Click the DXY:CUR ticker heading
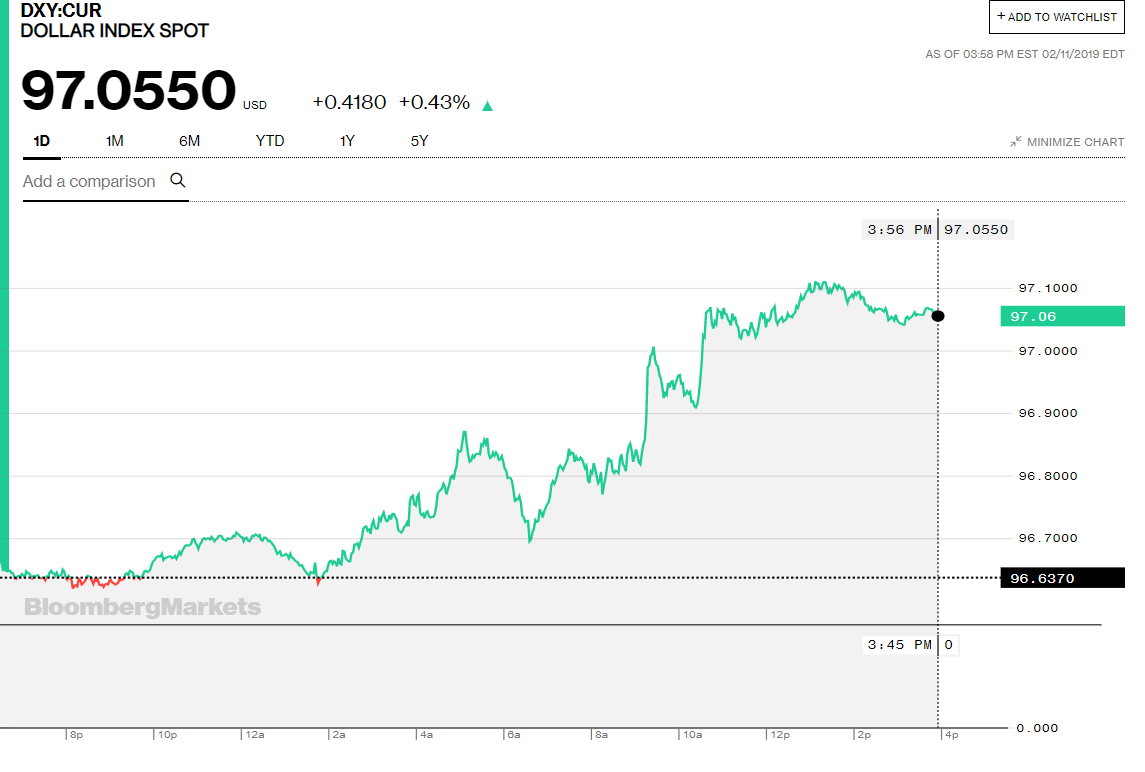This screenshot has height=772, width=1145. tap(61, 10)
